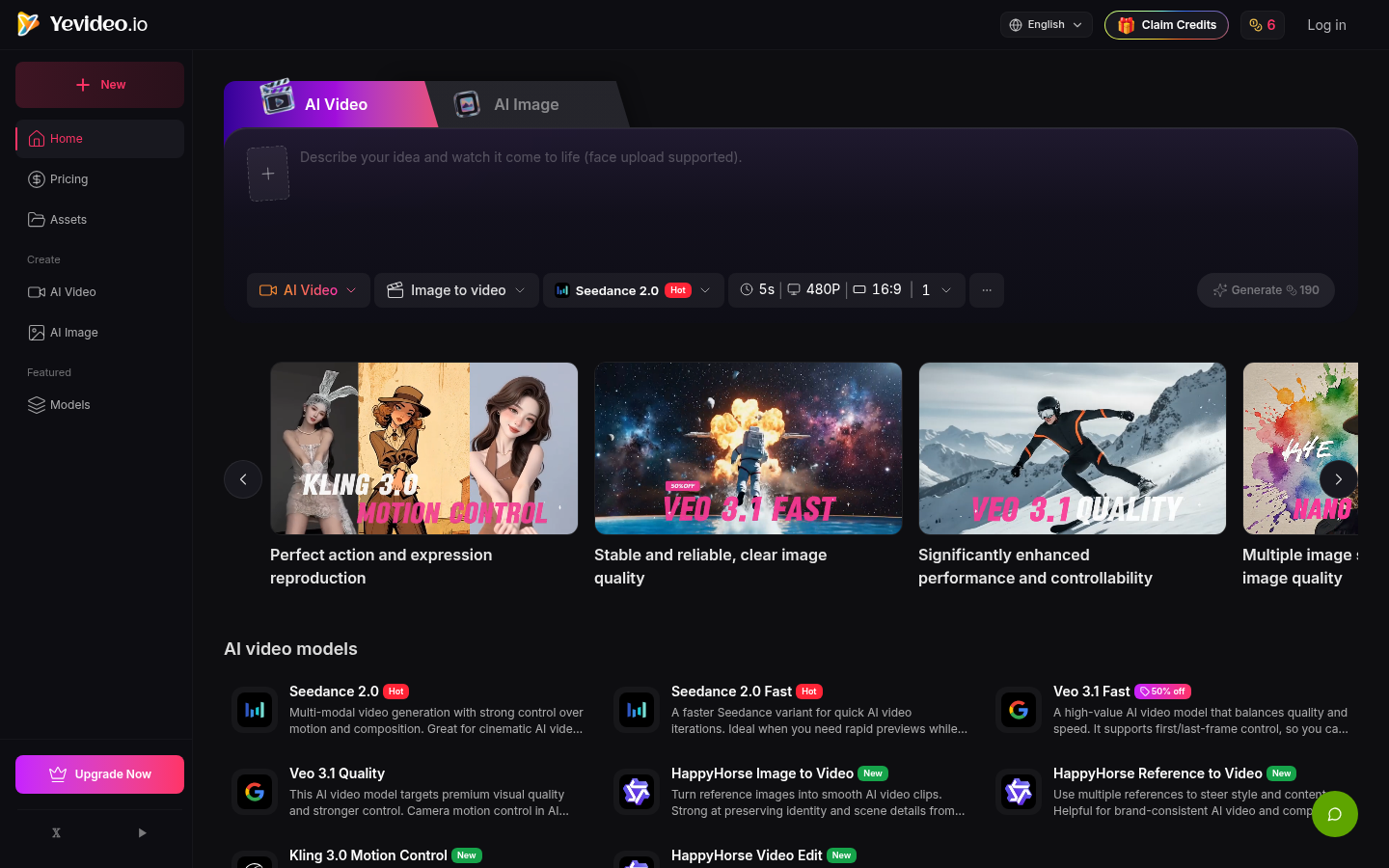
Task: Open the Pricing page
Action: (100, 179)
